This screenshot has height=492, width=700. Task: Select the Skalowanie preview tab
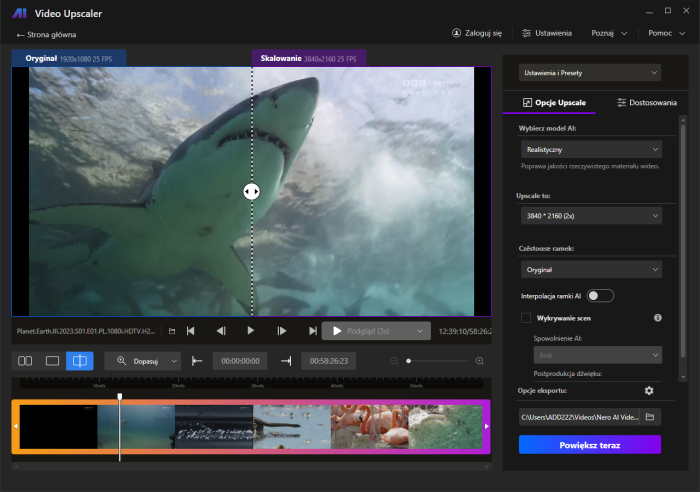[x=308, y=58]
